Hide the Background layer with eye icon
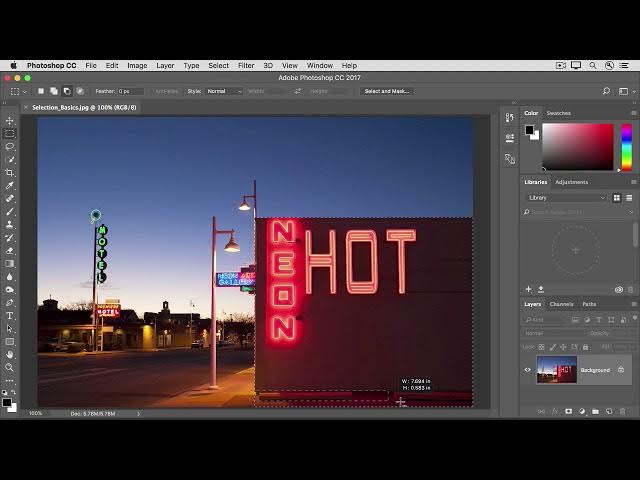Screen dimensions: 640x480 [528, 370]
